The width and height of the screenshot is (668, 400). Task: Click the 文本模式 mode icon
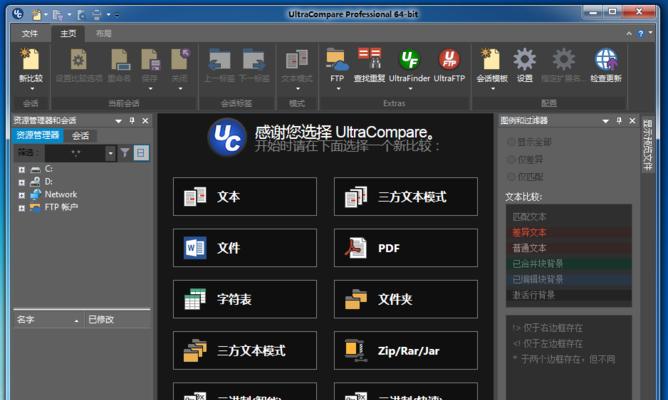click(x=297, y=60)
